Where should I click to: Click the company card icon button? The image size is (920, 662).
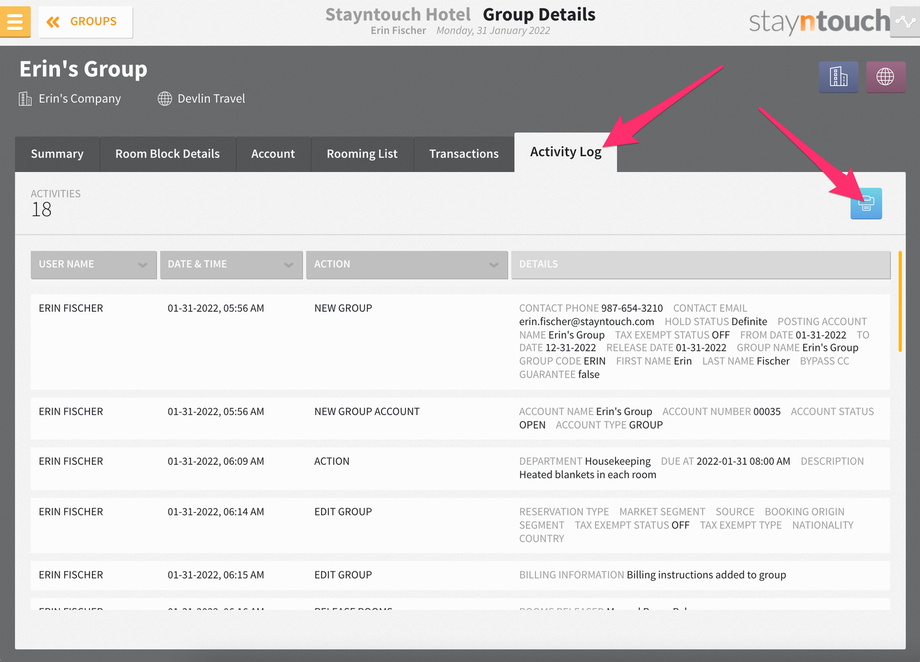coord(838,77)
